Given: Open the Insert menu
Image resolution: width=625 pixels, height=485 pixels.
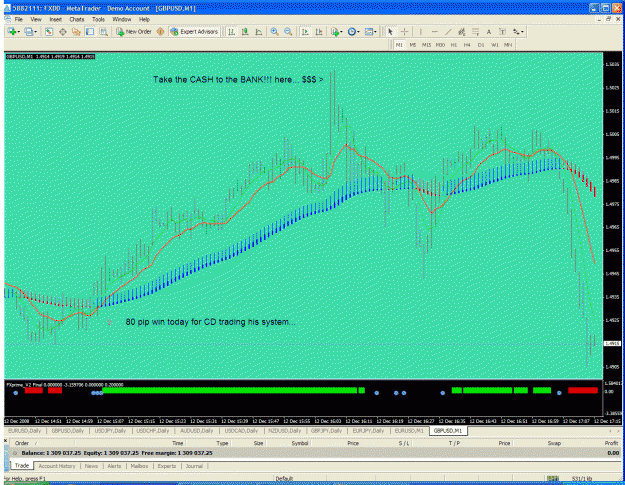Looking at the screenshot, I should (55, 19).
